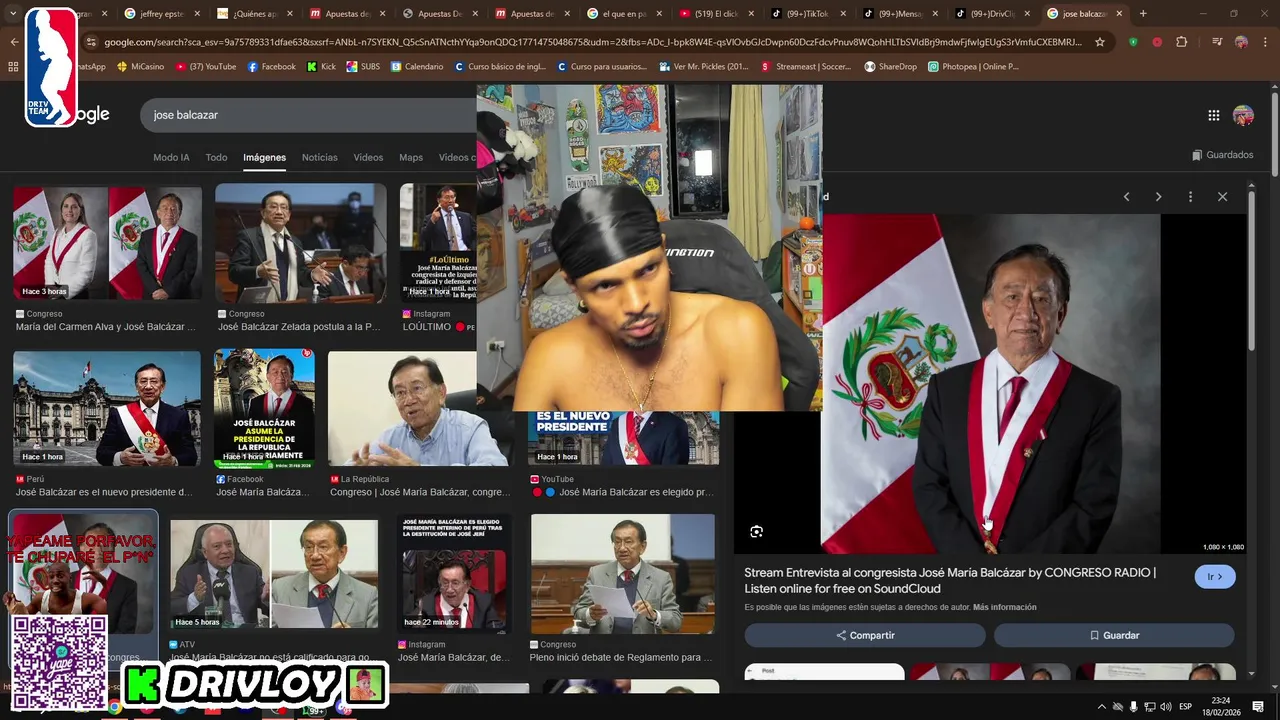Switch to the (519) El click YouTube tab
Image resolution: width=1280 pixels, height=720 pixels.
pos(715,14)
